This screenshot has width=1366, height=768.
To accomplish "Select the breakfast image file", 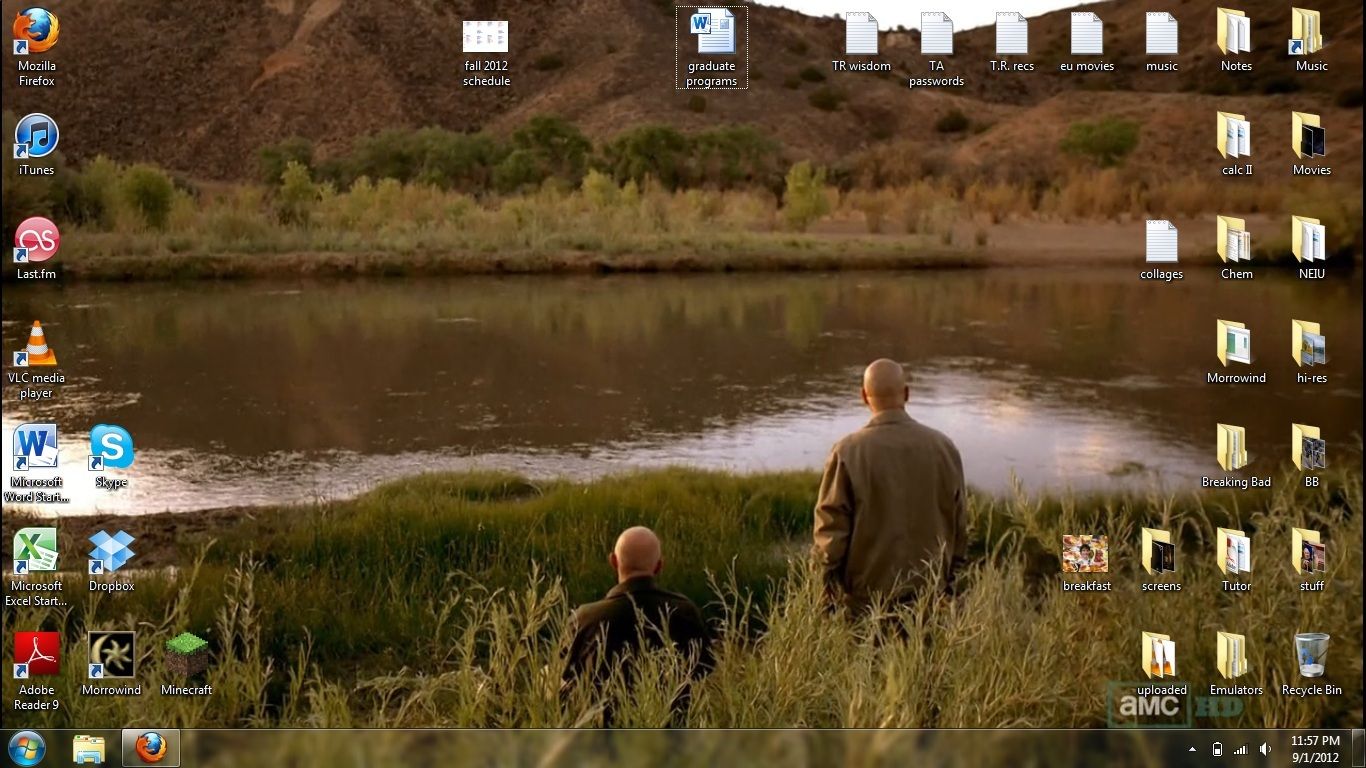I will pos(1086,554).
